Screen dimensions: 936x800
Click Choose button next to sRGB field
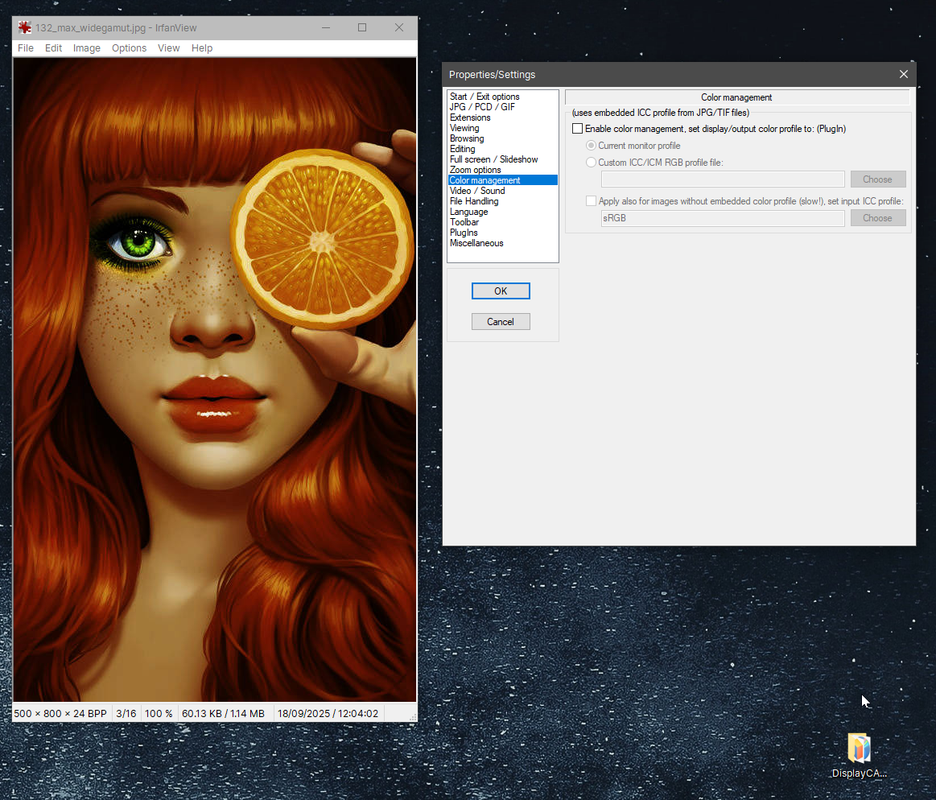pyautogui.click(x=878, y=218)
